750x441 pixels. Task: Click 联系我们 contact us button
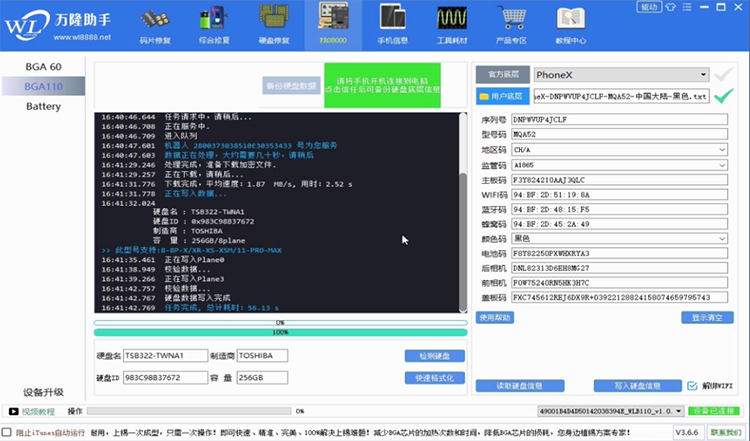pos(726,432)
